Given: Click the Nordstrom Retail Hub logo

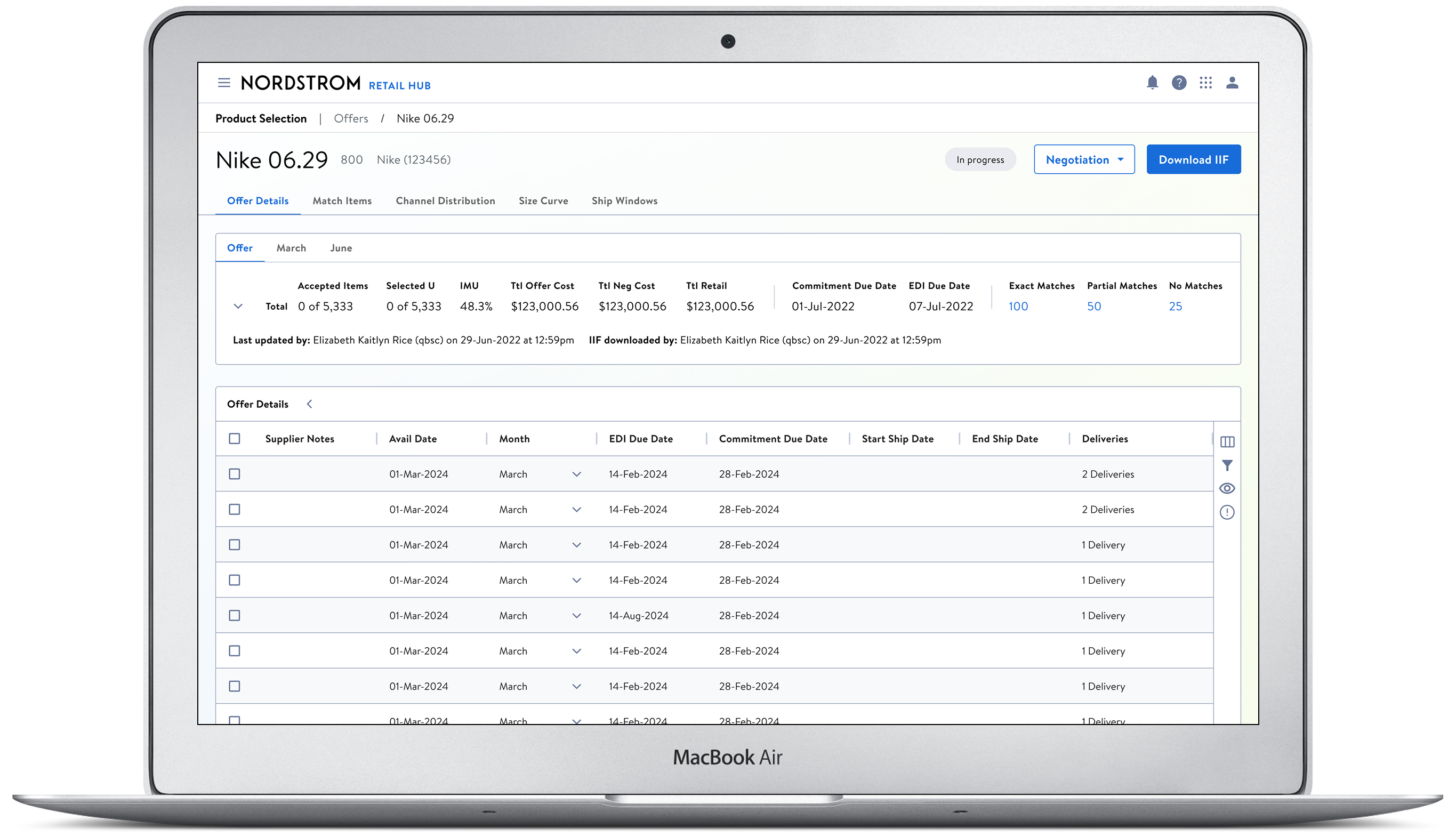Looking at the screenshot, I should [336, 83].
